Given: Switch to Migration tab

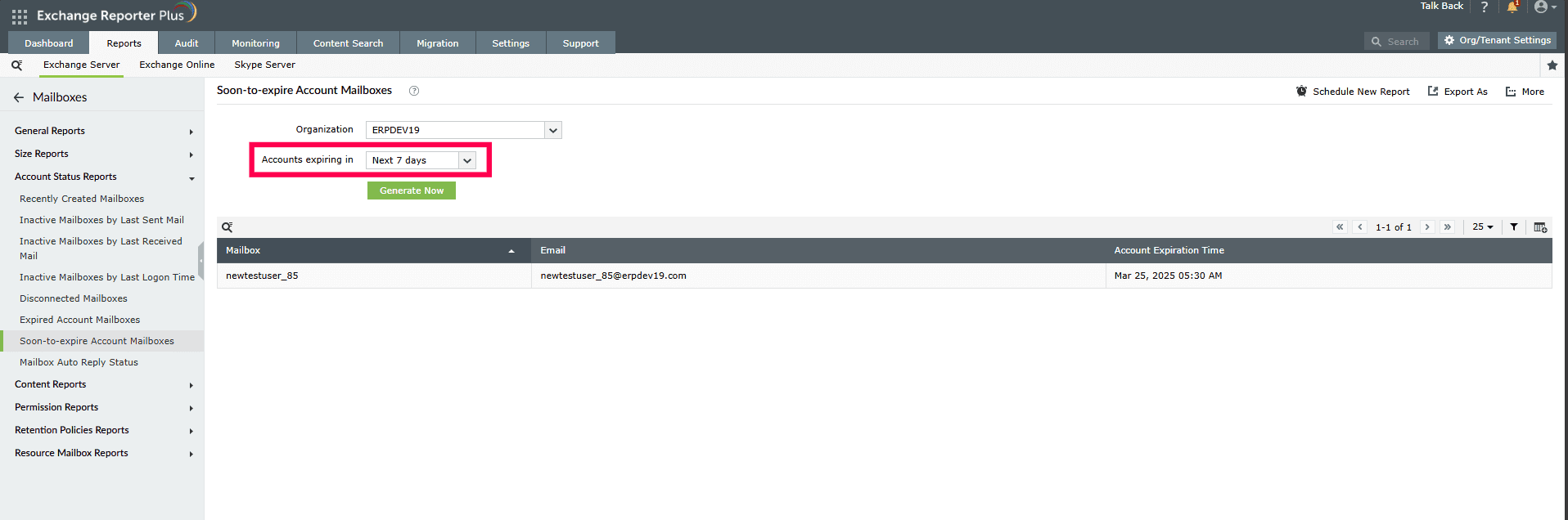Looking at the screenshot, I should (437, 43).
